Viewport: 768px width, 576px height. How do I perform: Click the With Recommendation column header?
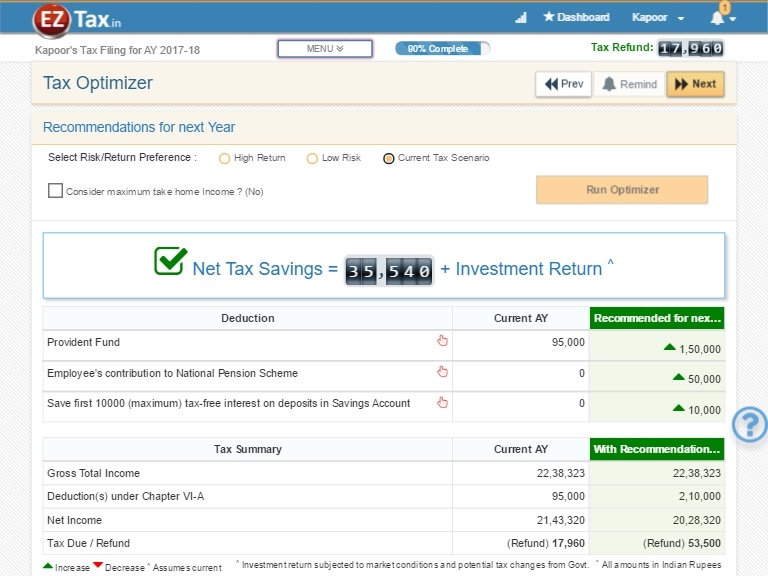tap(657, 449)
